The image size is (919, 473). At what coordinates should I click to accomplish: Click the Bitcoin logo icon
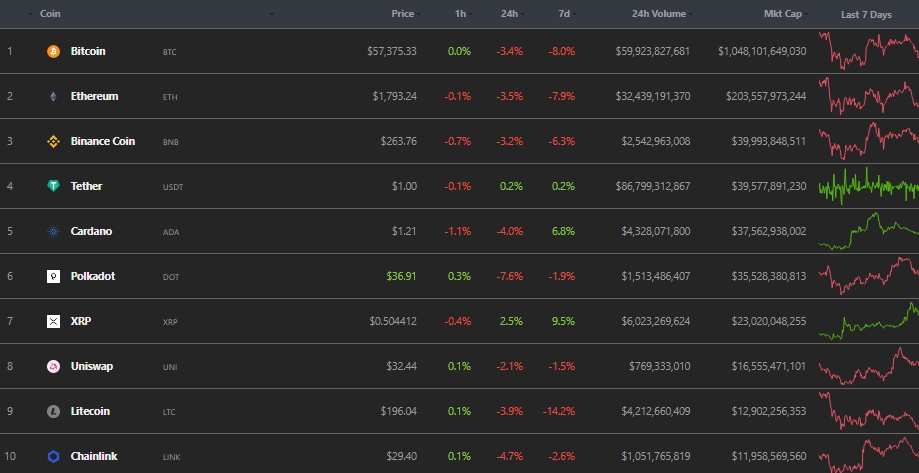(53, 51)
